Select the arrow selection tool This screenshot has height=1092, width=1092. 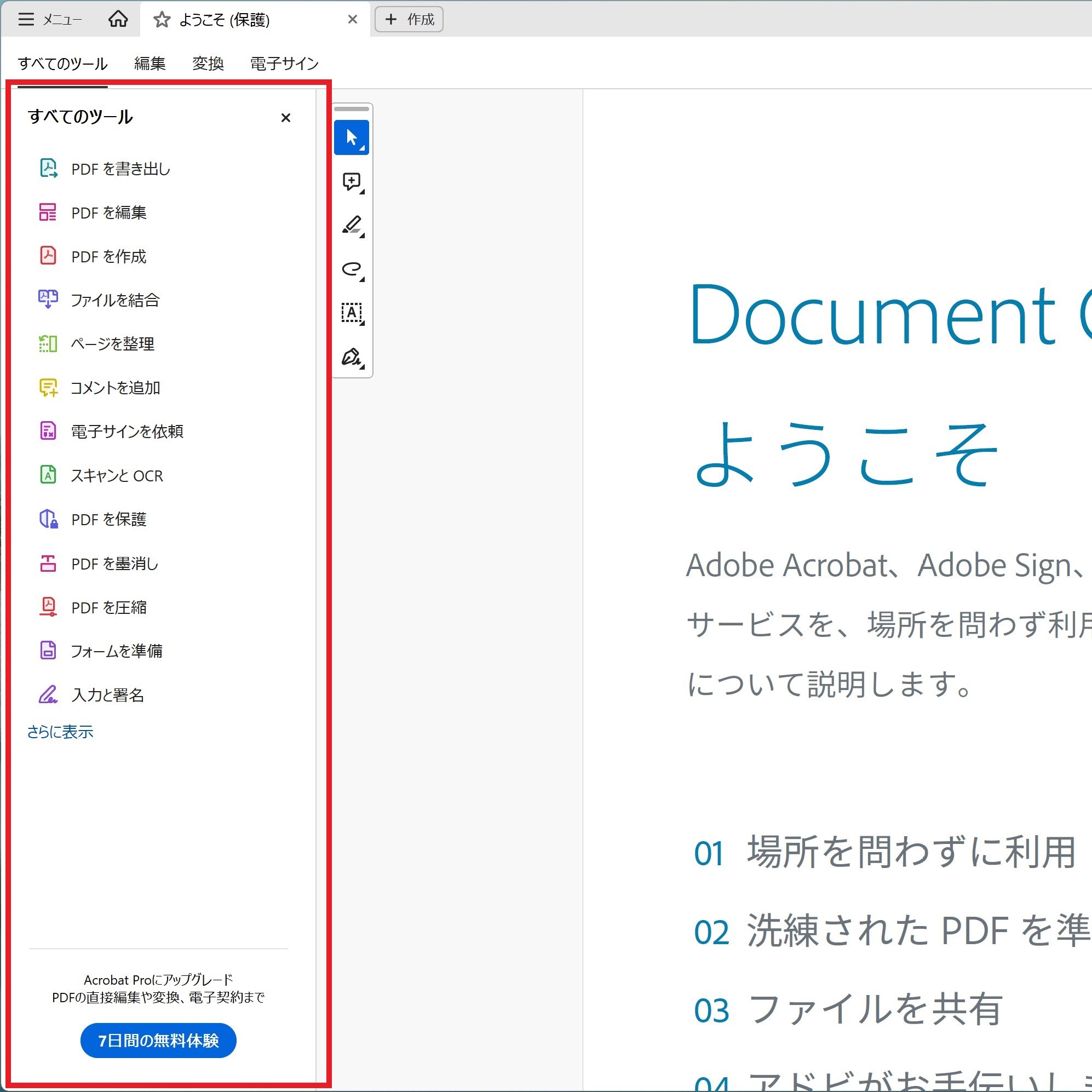(x=351, y=137)
